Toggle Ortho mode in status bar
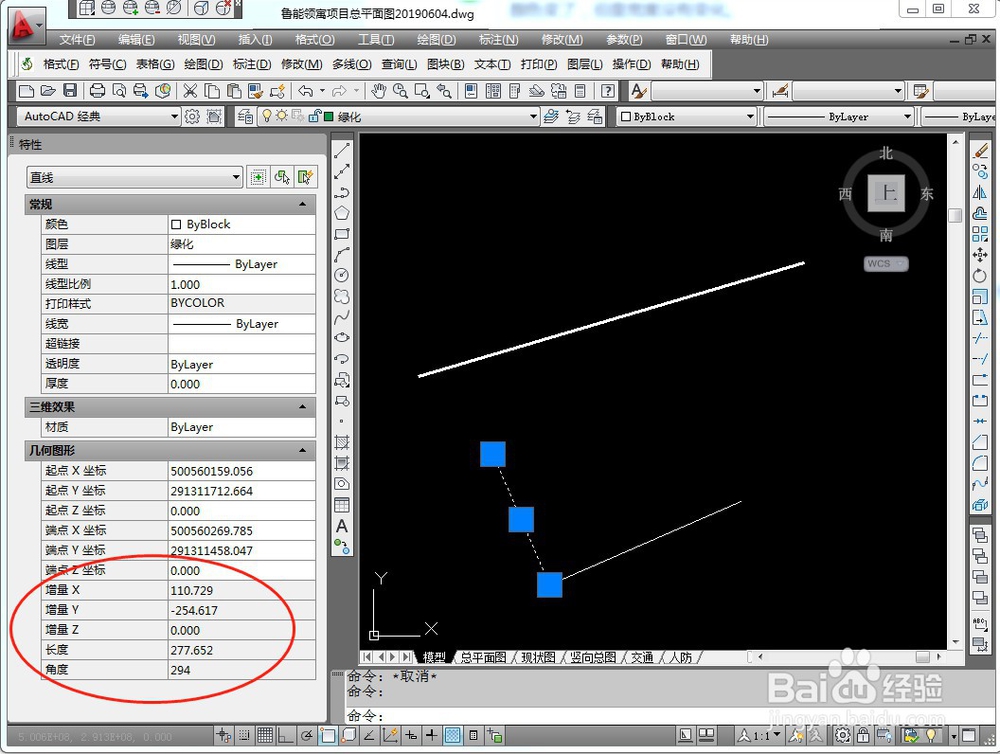Screen dimensions: 1000x754 click(285, 736)
